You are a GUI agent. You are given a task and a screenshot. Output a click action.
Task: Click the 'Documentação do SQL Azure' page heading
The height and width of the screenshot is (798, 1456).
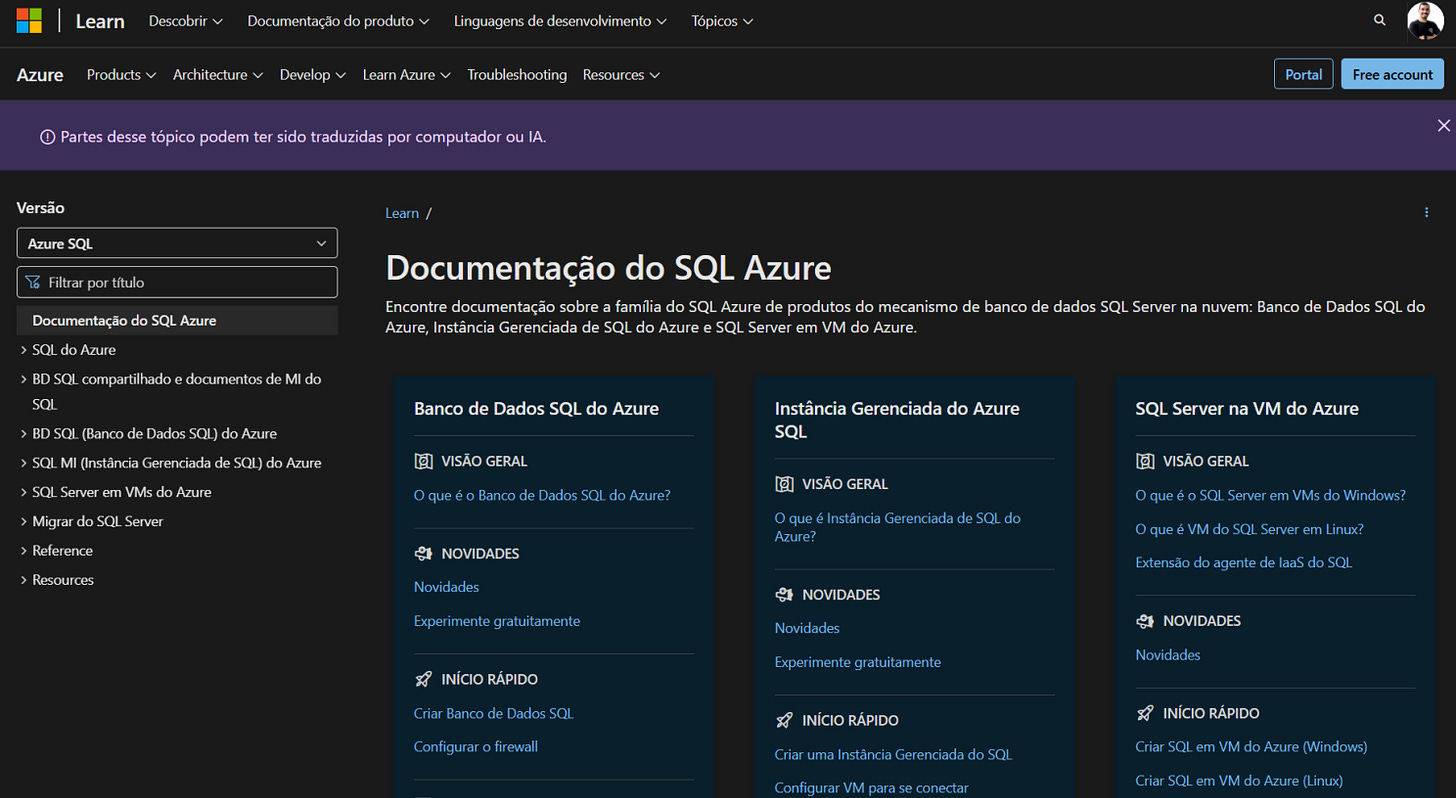click(x=609, y=268)
